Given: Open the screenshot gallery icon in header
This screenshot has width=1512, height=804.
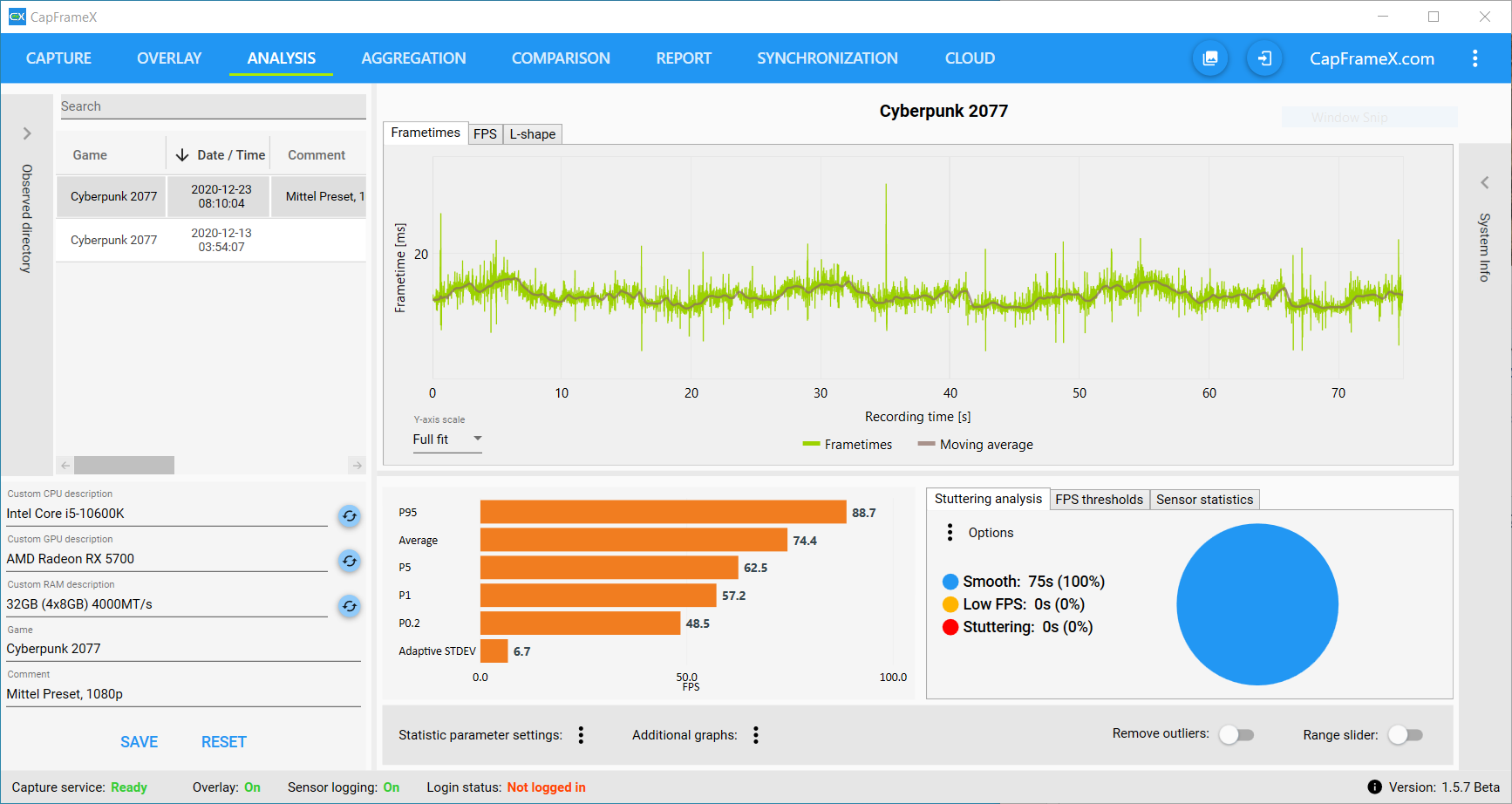Looking at the screenshot, I should coord(1210,58).
